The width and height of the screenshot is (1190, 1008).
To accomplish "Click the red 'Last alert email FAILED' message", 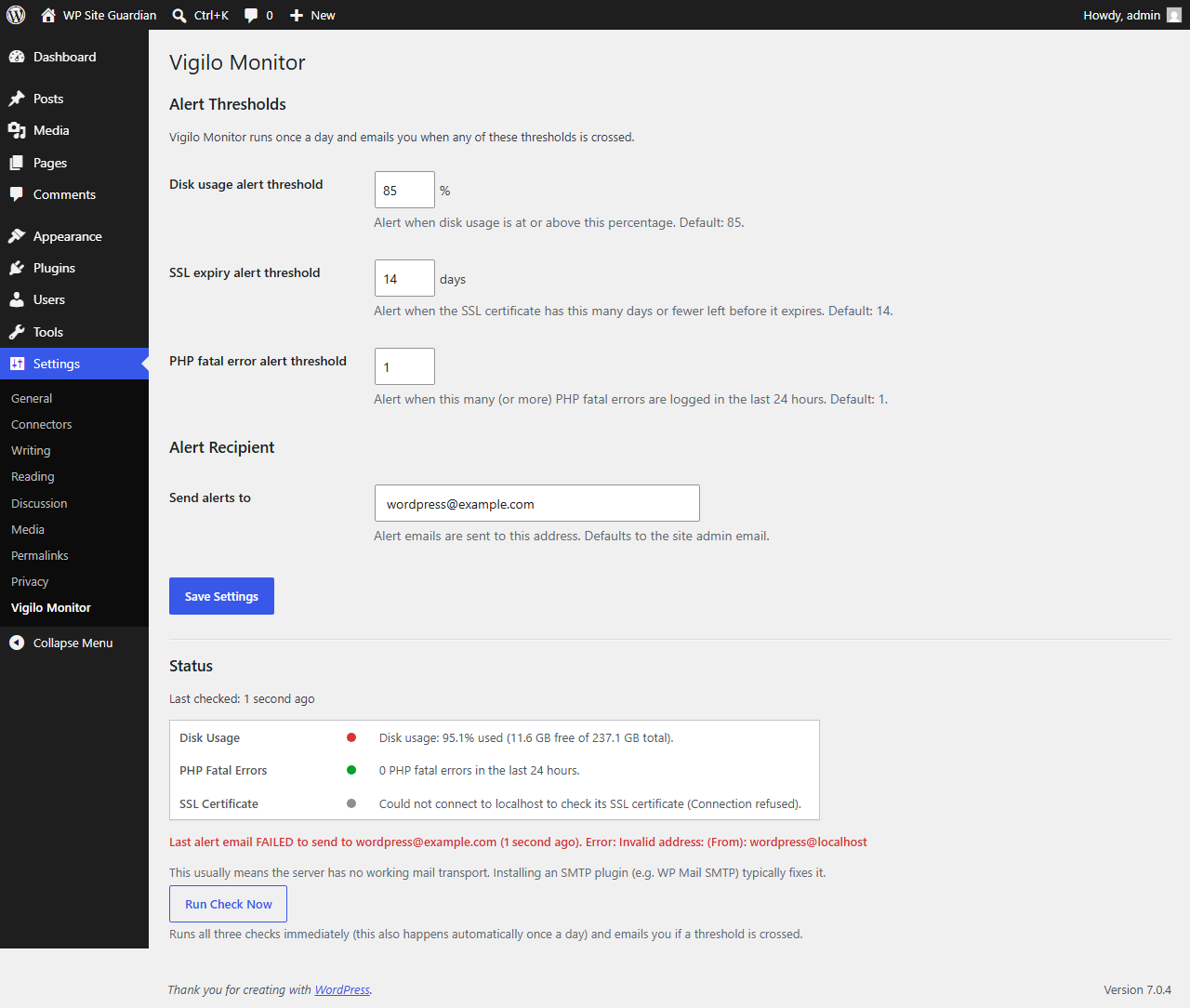I will (x=518, y=842).
